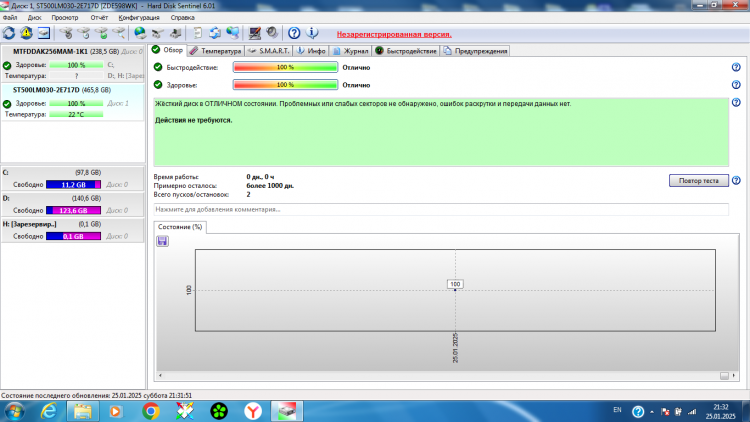The height and width of the screenshot is (422, 750).
Task: Click the EN language indicator in tray
Action: point(618,410)
